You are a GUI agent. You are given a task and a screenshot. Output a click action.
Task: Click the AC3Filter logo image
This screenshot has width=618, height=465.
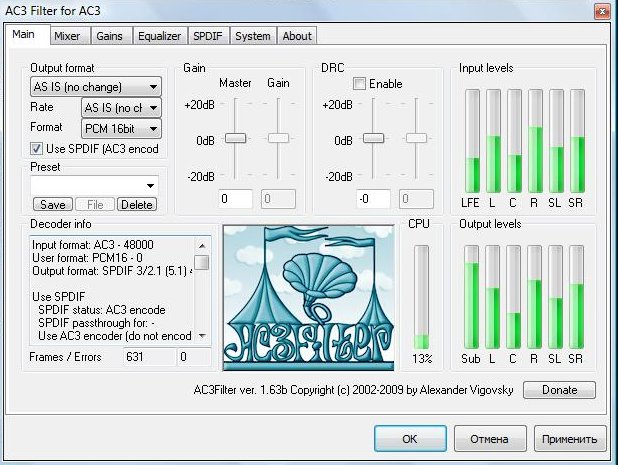pos(309,298)
